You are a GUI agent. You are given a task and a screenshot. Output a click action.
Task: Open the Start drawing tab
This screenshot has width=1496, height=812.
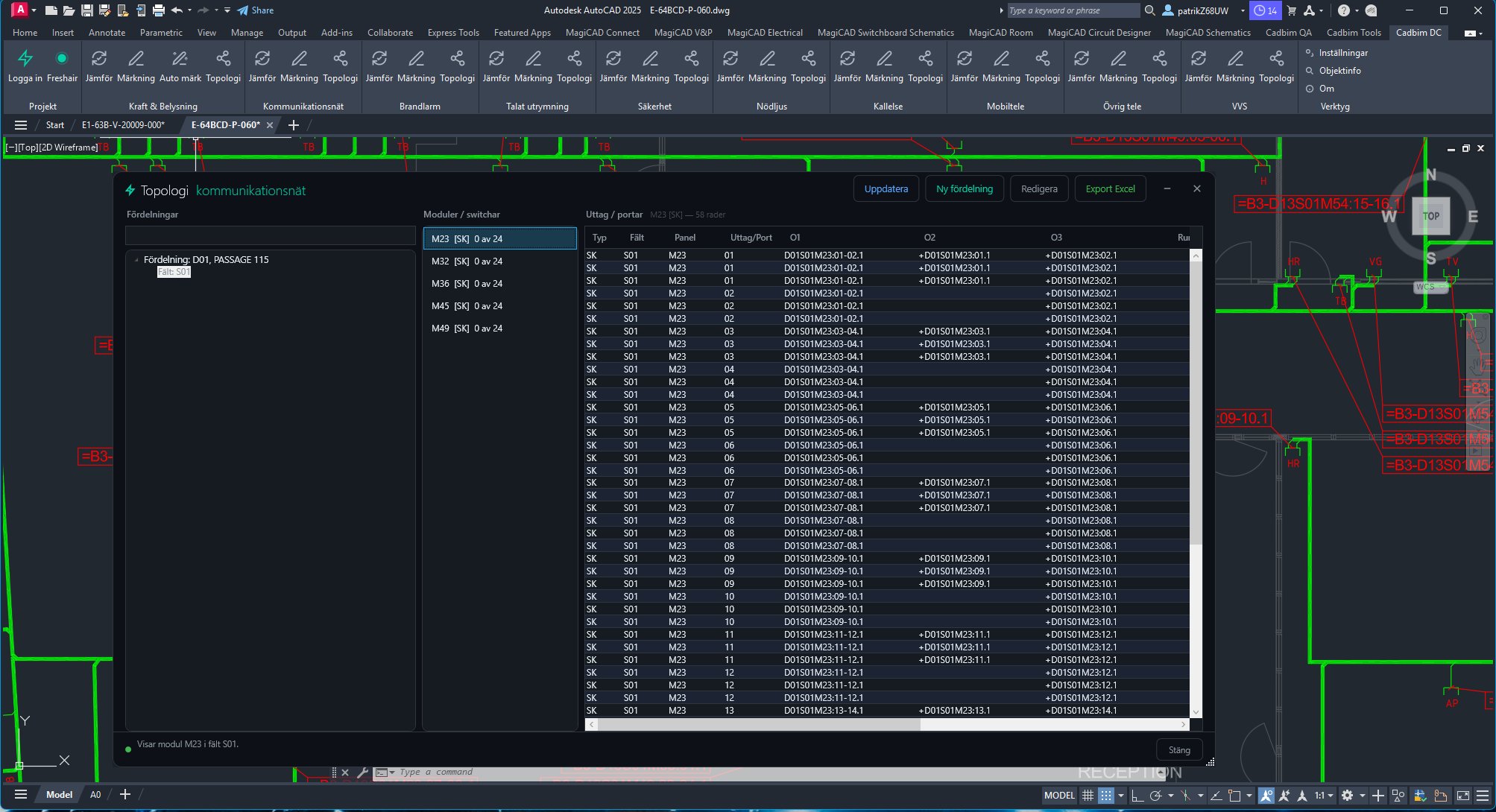point(54,124)
